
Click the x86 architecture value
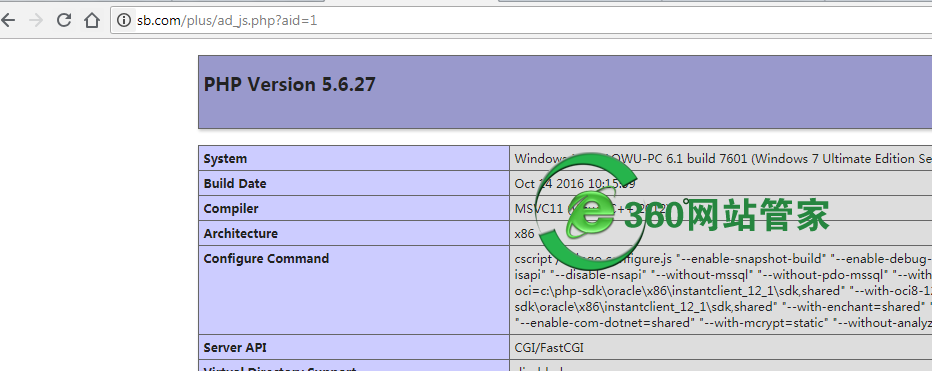[x=524, y=234]
